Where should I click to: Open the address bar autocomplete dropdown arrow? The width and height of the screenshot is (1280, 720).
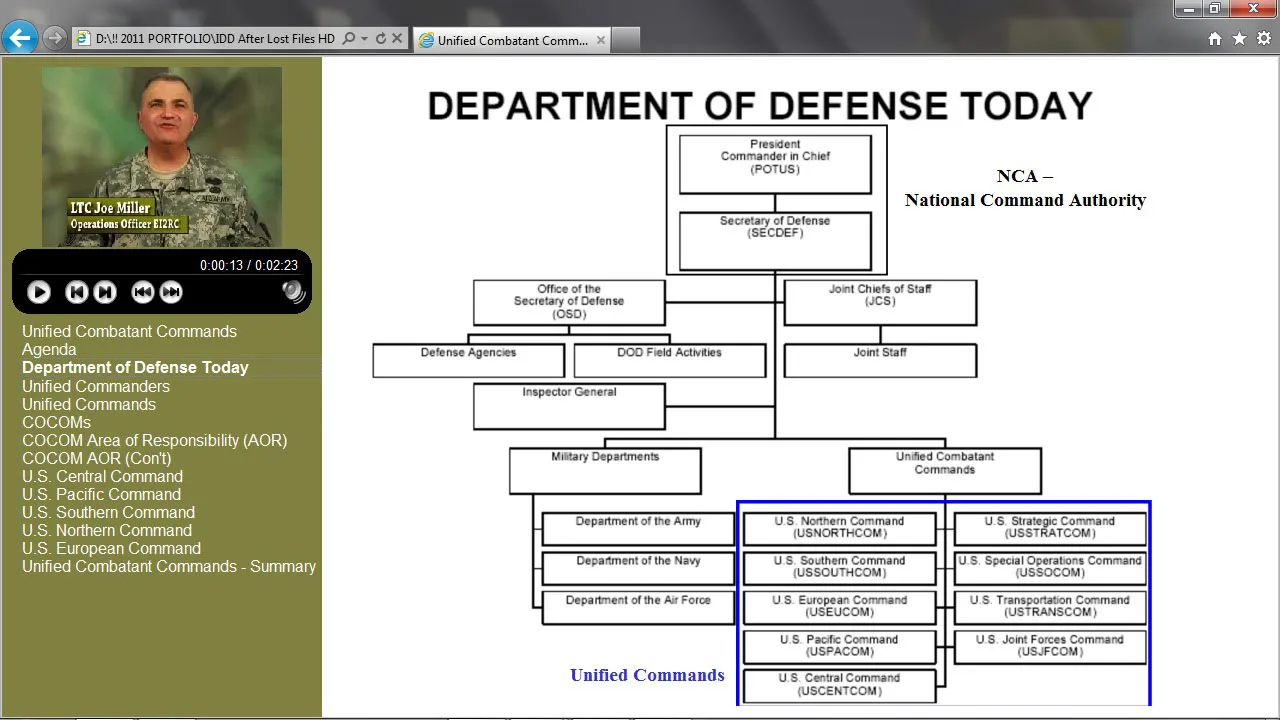coord(365,39)
